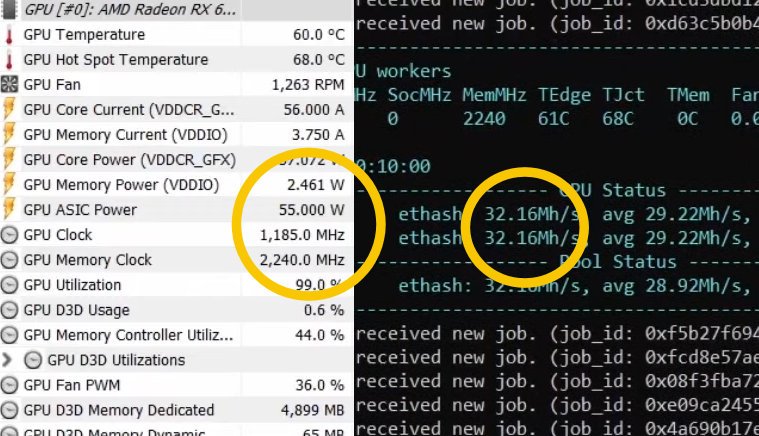This screenshot has height=436, width=759.
Task: Click the gauge icon for GPU Fan PWM
Action: (x=11, y=385)
